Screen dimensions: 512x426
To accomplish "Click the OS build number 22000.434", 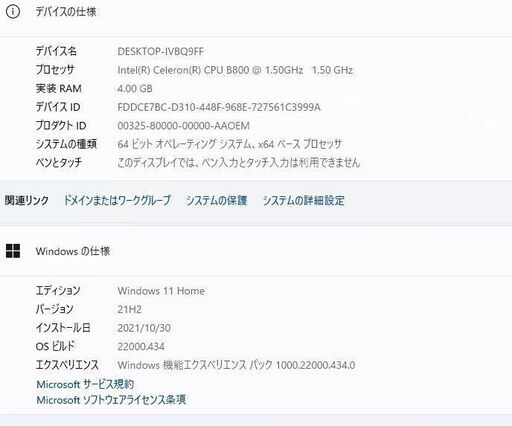I will click(141, 347).
